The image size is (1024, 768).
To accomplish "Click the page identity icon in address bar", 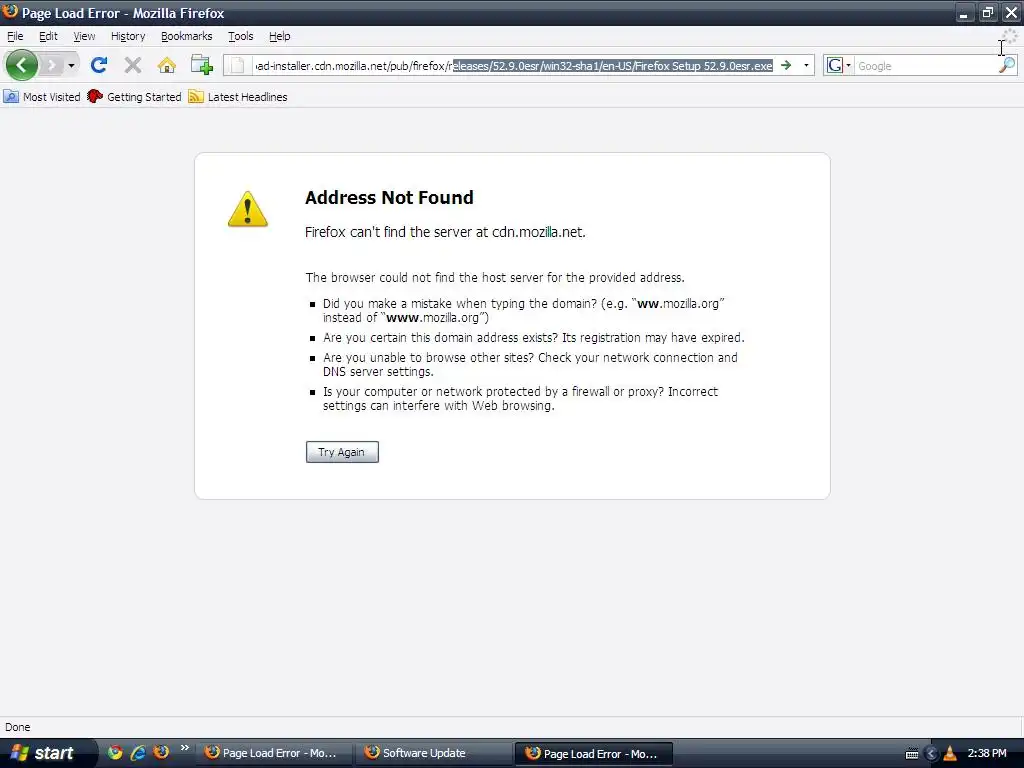I will [x=238, y=65].
